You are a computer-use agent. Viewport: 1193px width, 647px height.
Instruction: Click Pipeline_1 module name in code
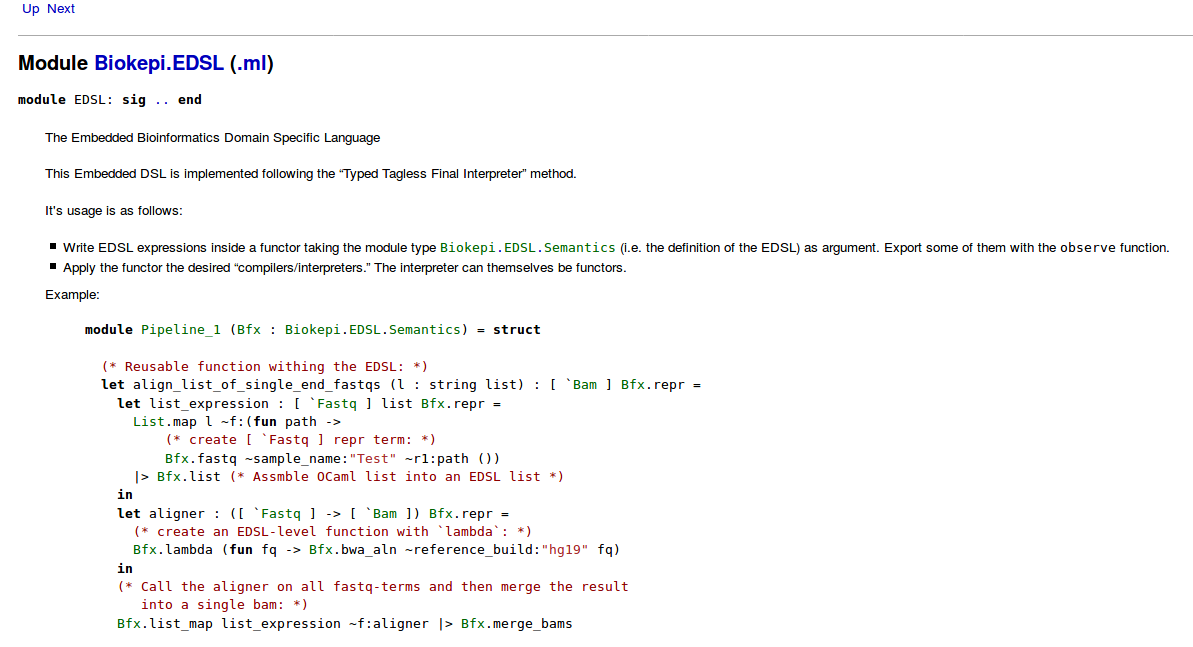pyautogui.click(x=181, y=330)
